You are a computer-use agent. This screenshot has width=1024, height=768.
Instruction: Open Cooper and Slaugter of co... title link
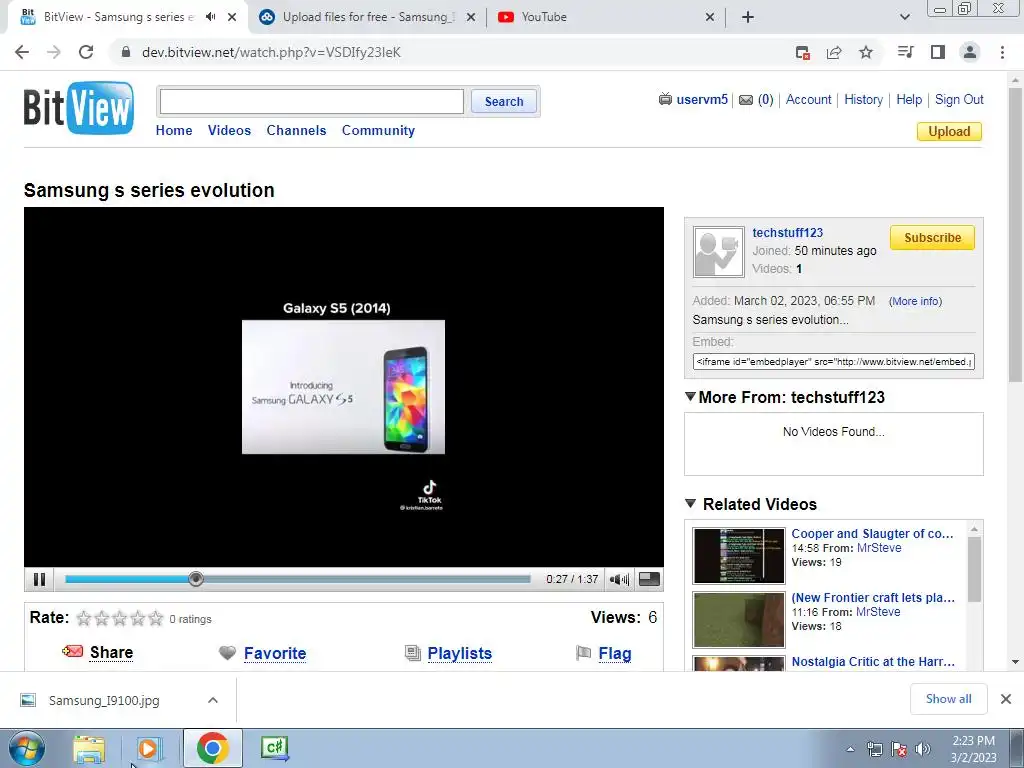tap(872, 534)
